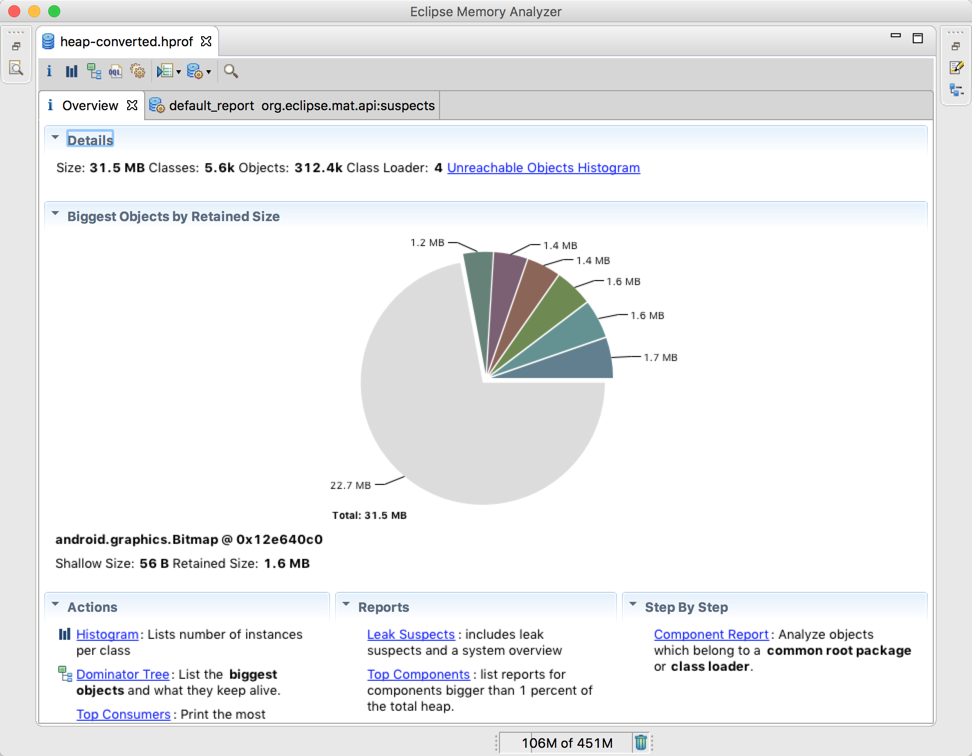This screenshot has width=972, height=756.
Task: Open the Dominator Tree link
Action: click(x=123, y=674)
